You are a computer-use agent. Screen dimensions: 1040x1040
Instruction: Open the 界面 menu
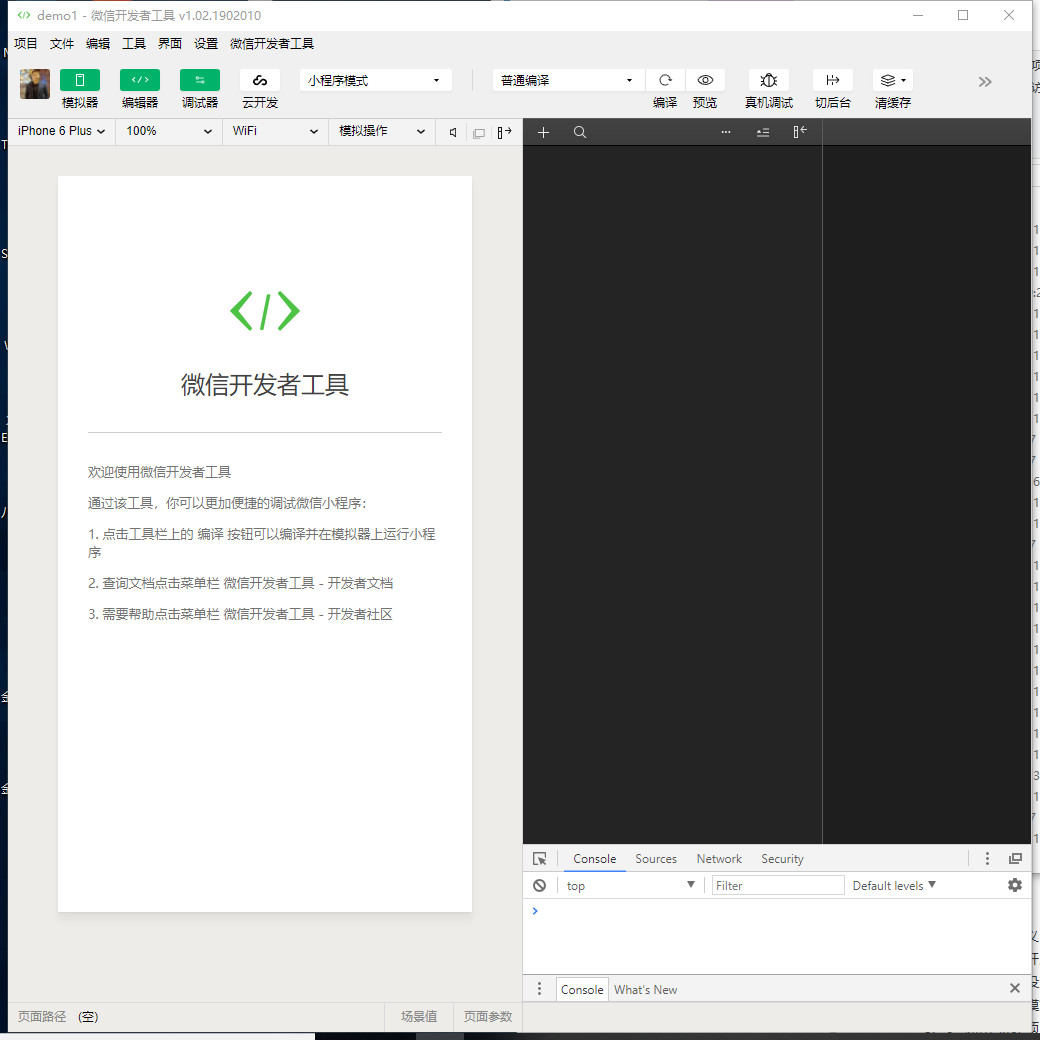[170, 44]
